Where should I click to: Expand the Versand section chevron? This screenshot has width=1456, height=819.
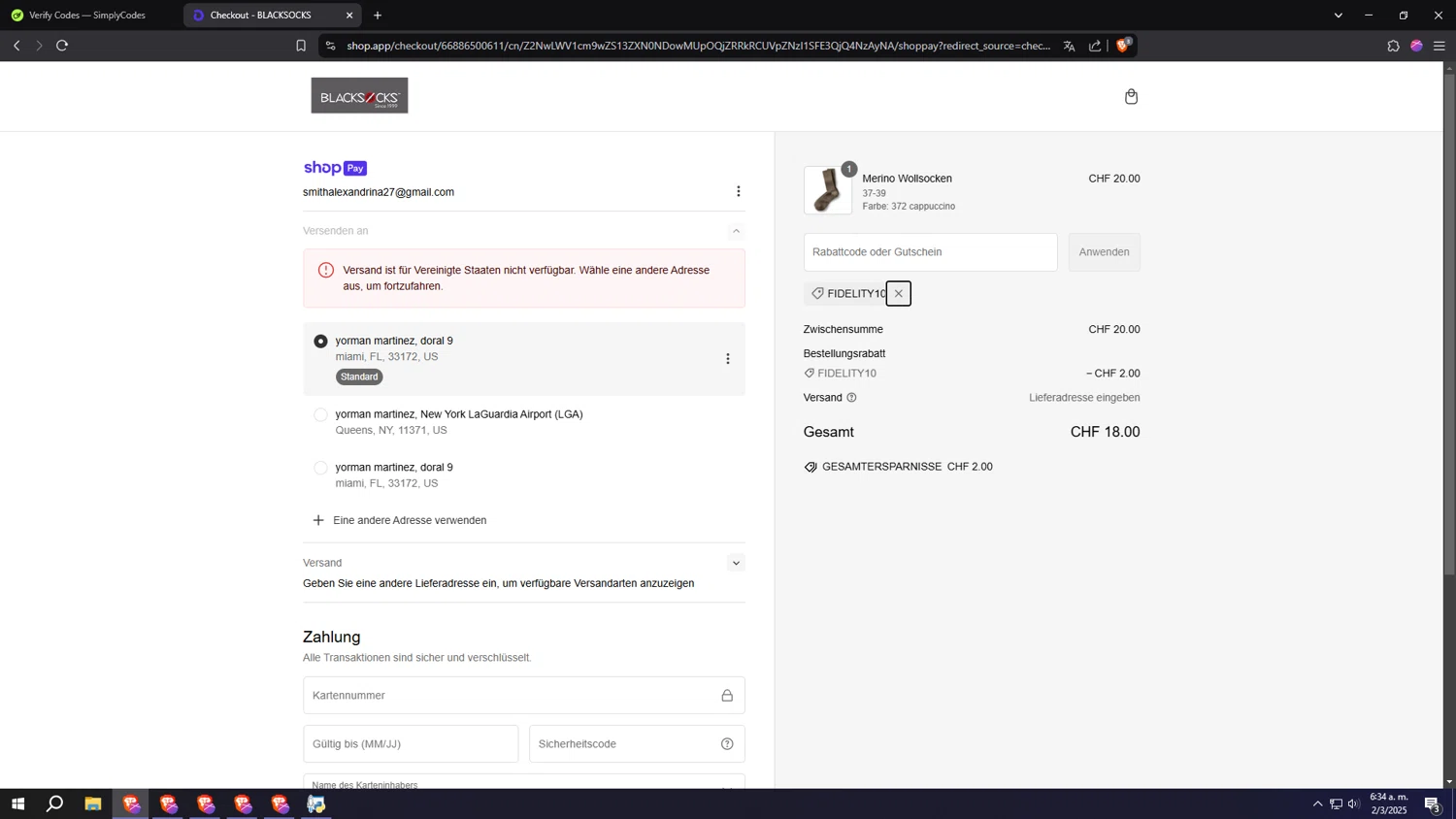click(x=736, y=563)
